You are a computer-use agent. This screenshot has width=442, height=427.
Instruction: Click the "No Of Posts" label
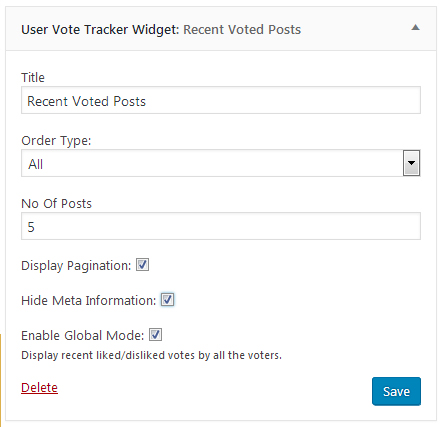tap(56, 204)
